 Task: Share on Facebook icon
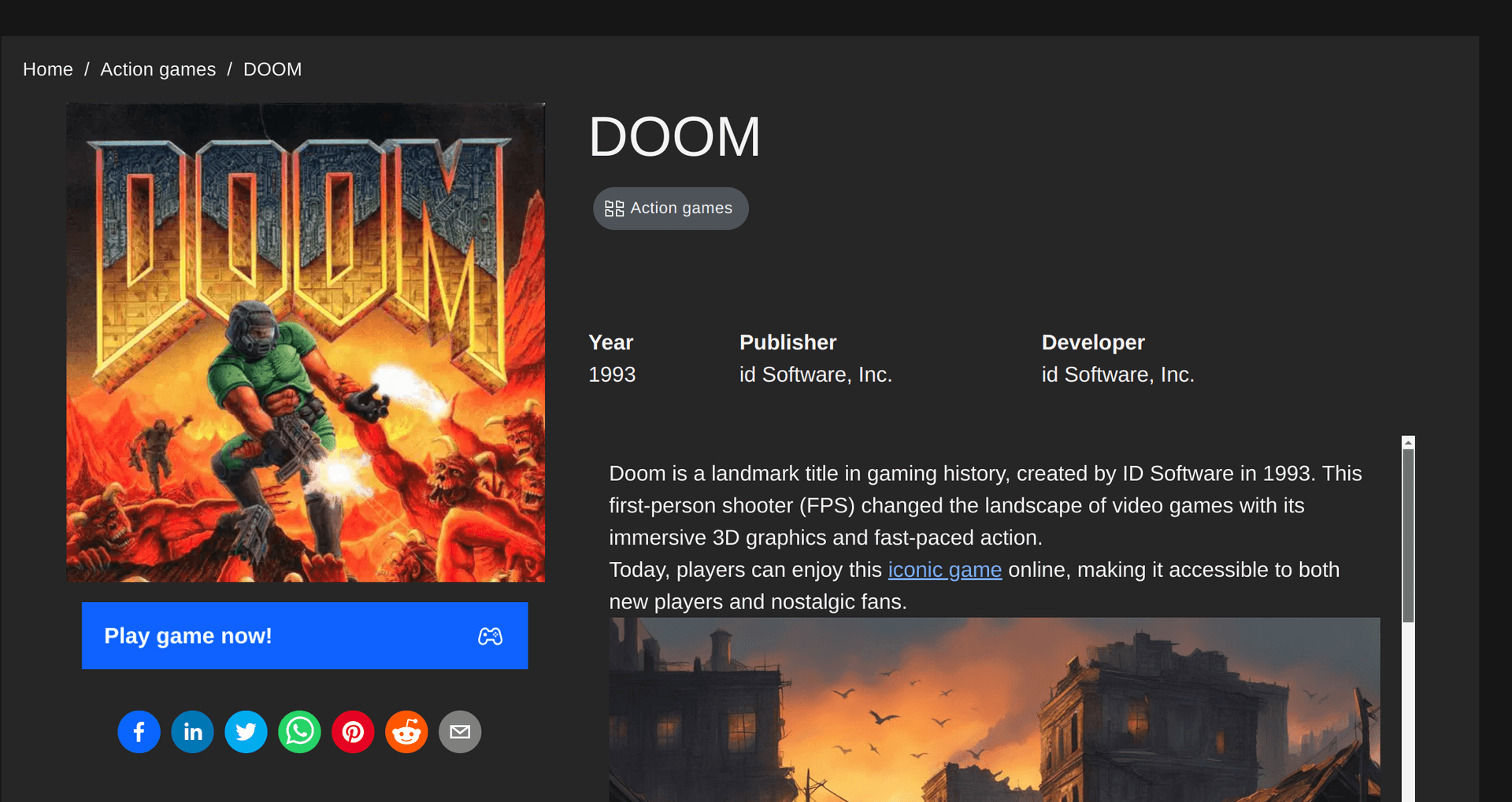tap(139, 732)
